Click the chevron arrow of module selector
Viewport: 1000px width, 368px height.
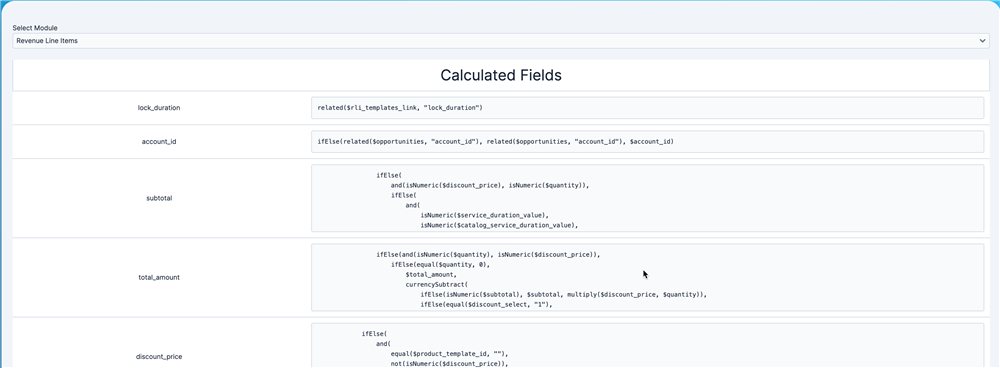pos(982,41)
